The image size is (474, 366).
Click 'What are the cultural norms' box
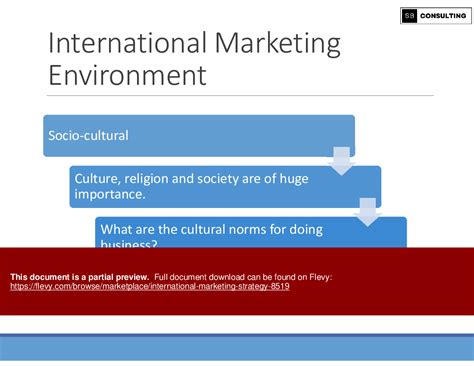click(251, 232)
